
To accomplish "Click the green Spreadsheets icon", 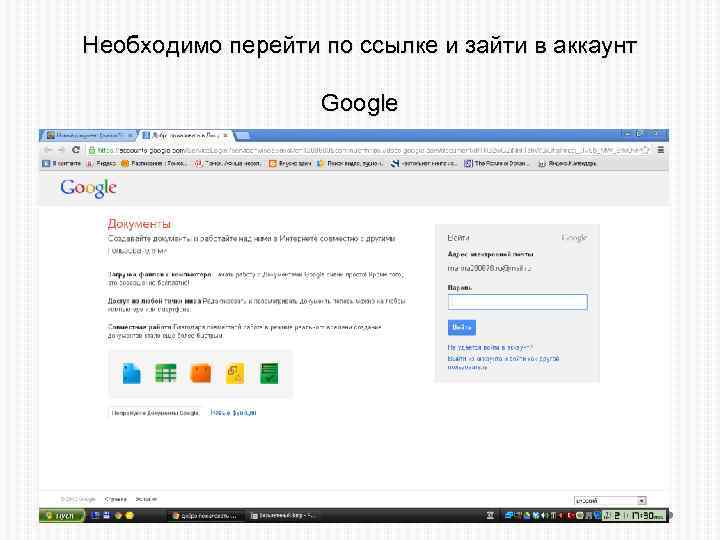I will [166, 373].
